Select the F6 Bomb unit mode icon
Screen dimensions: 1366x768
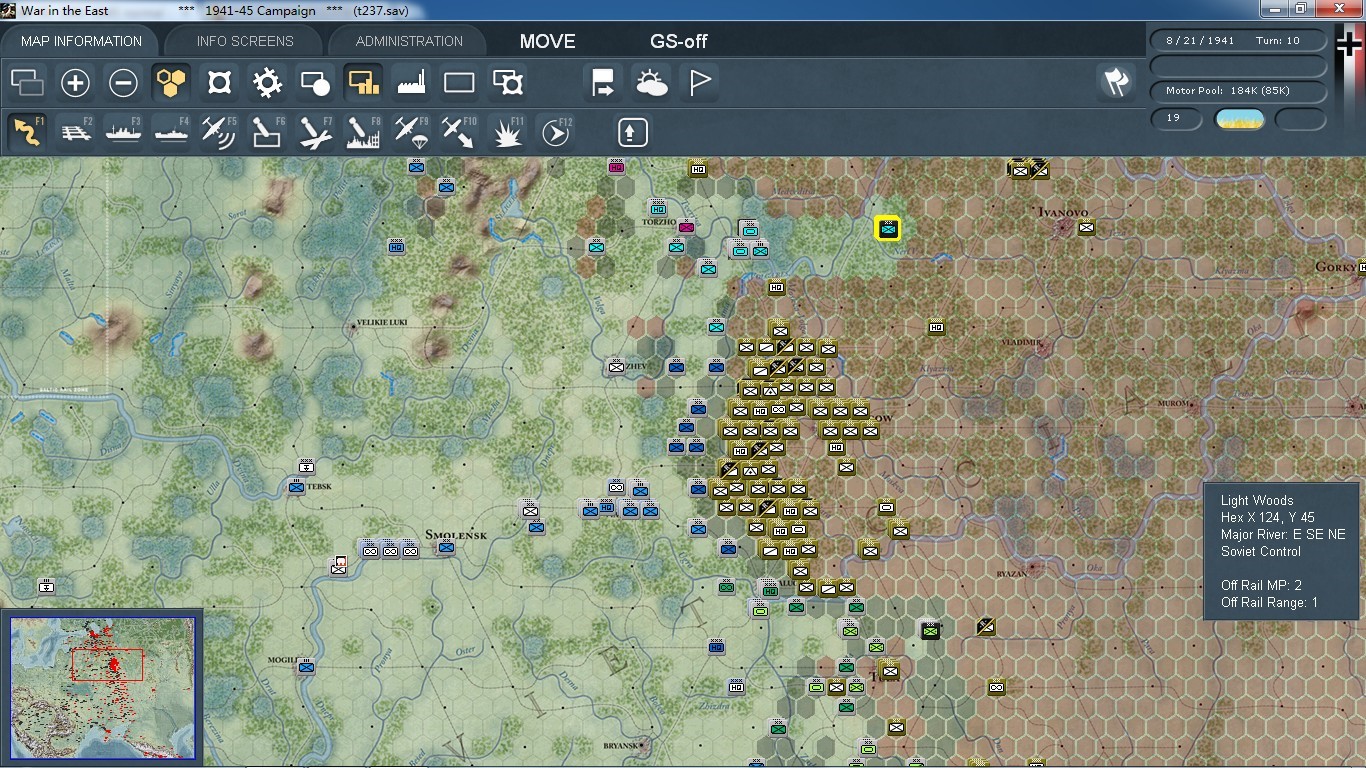(267, 132)
